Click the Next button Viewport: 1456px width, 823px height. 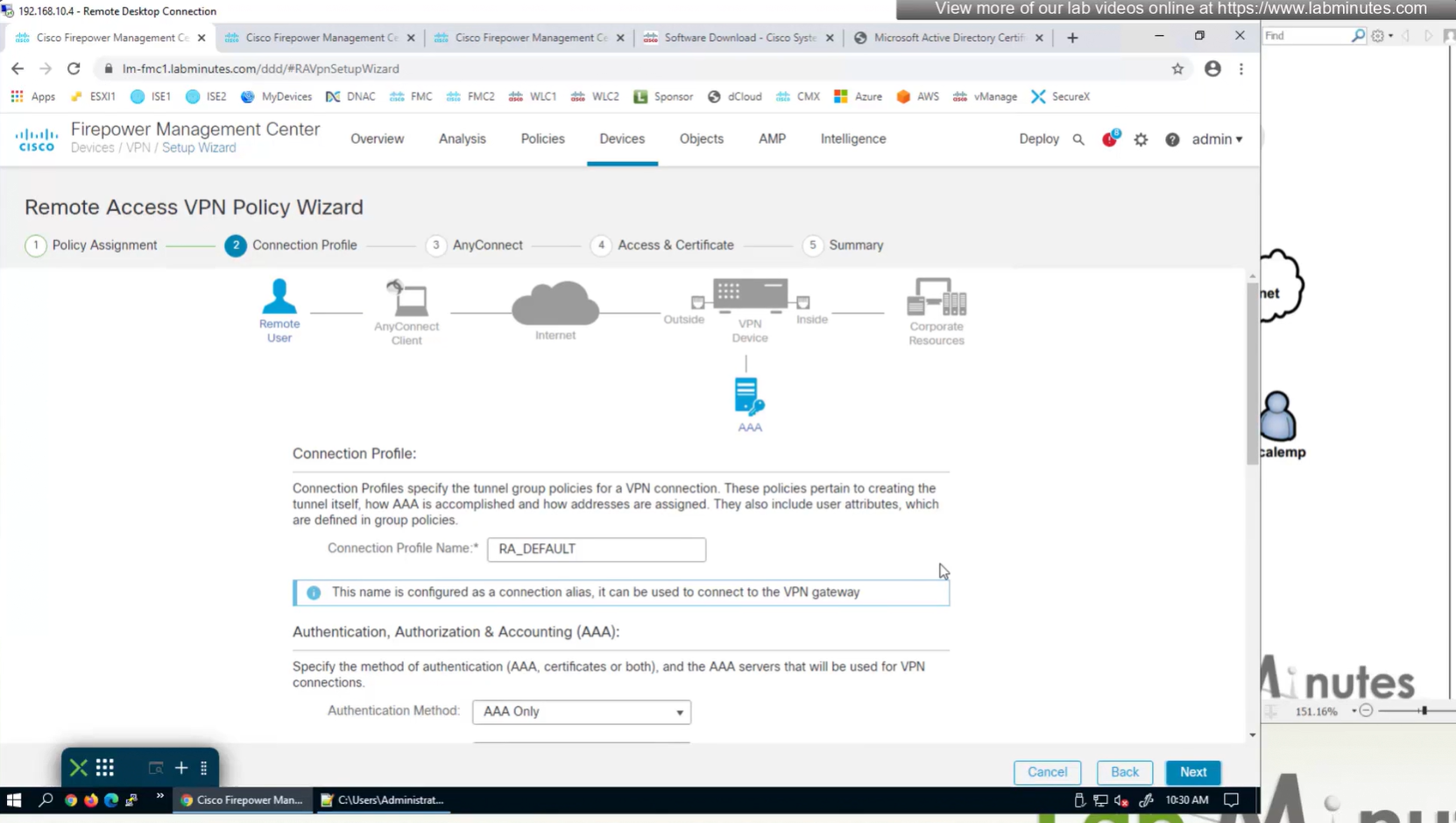tap(1192, 772)
